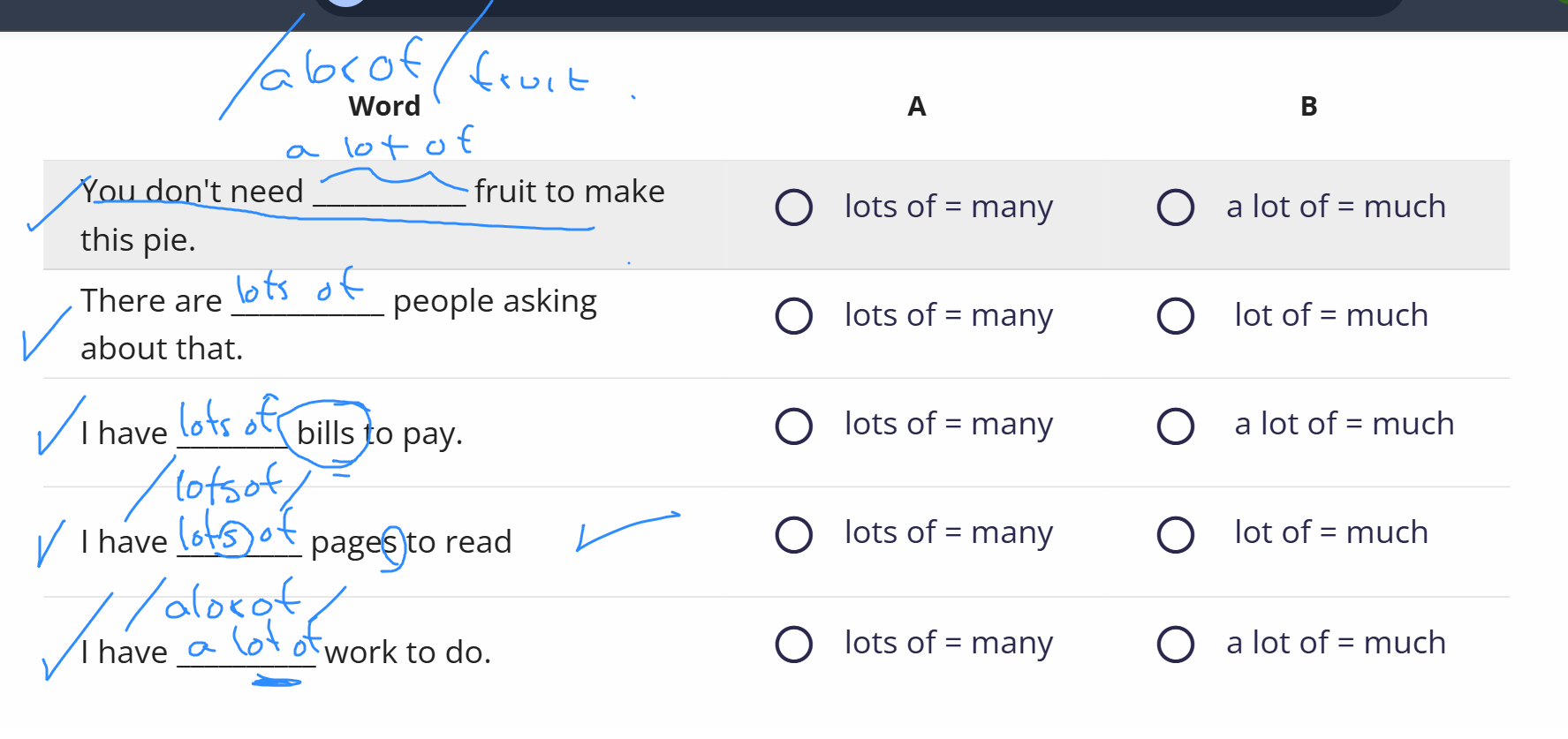Click the column A header
Viewport: 1568px width, 739px height.
tap(917, 106)
